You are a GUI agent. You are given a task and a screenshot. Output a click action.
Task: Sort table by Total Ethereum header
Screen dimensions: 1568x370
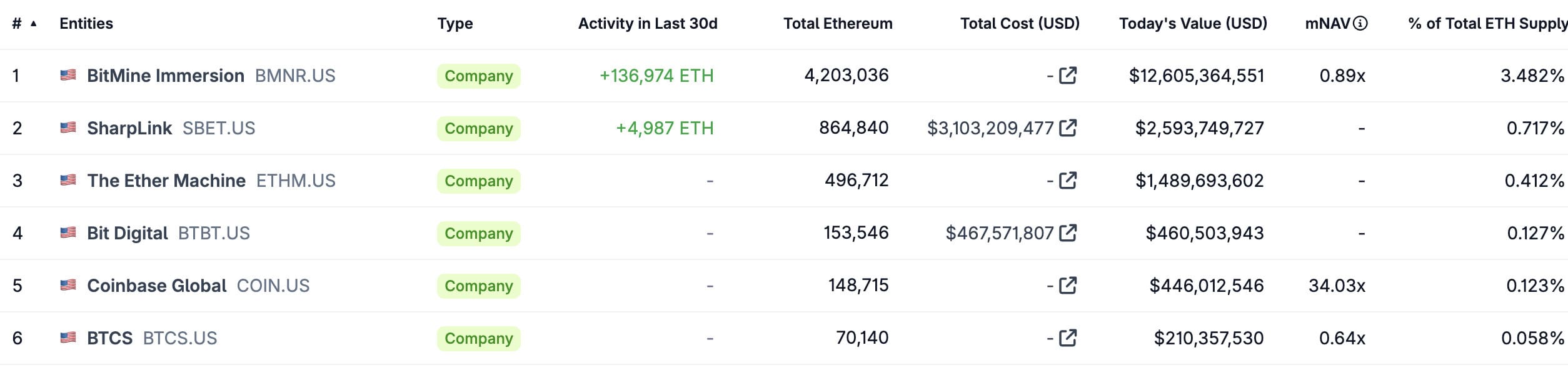838,24
